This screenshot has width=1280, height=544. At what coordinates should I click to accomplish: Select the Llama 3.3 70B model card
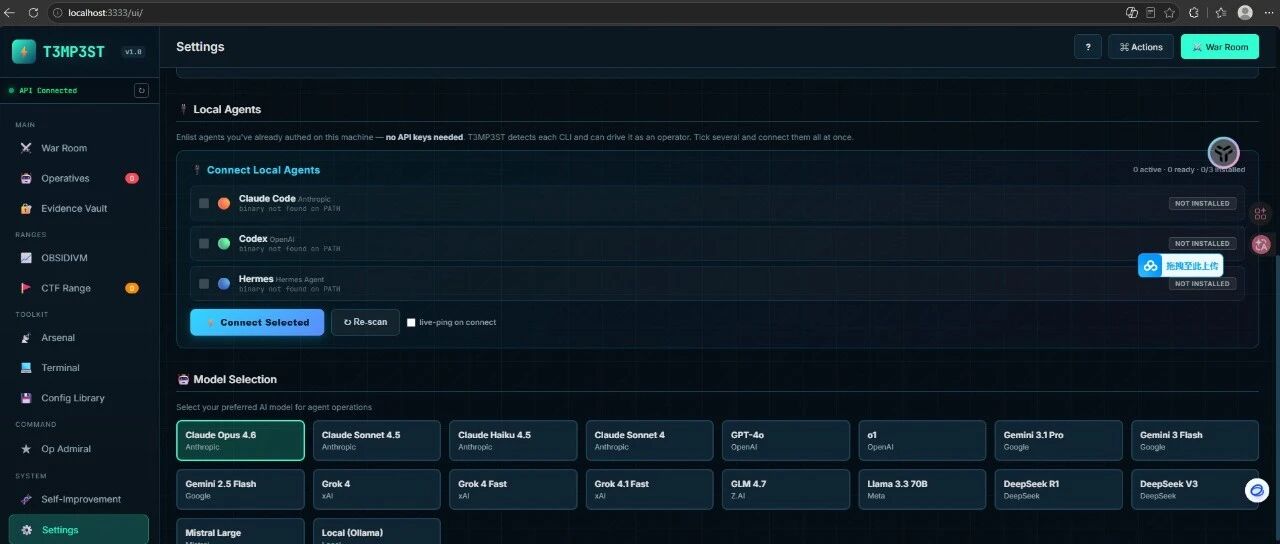(x=922, y=489)
